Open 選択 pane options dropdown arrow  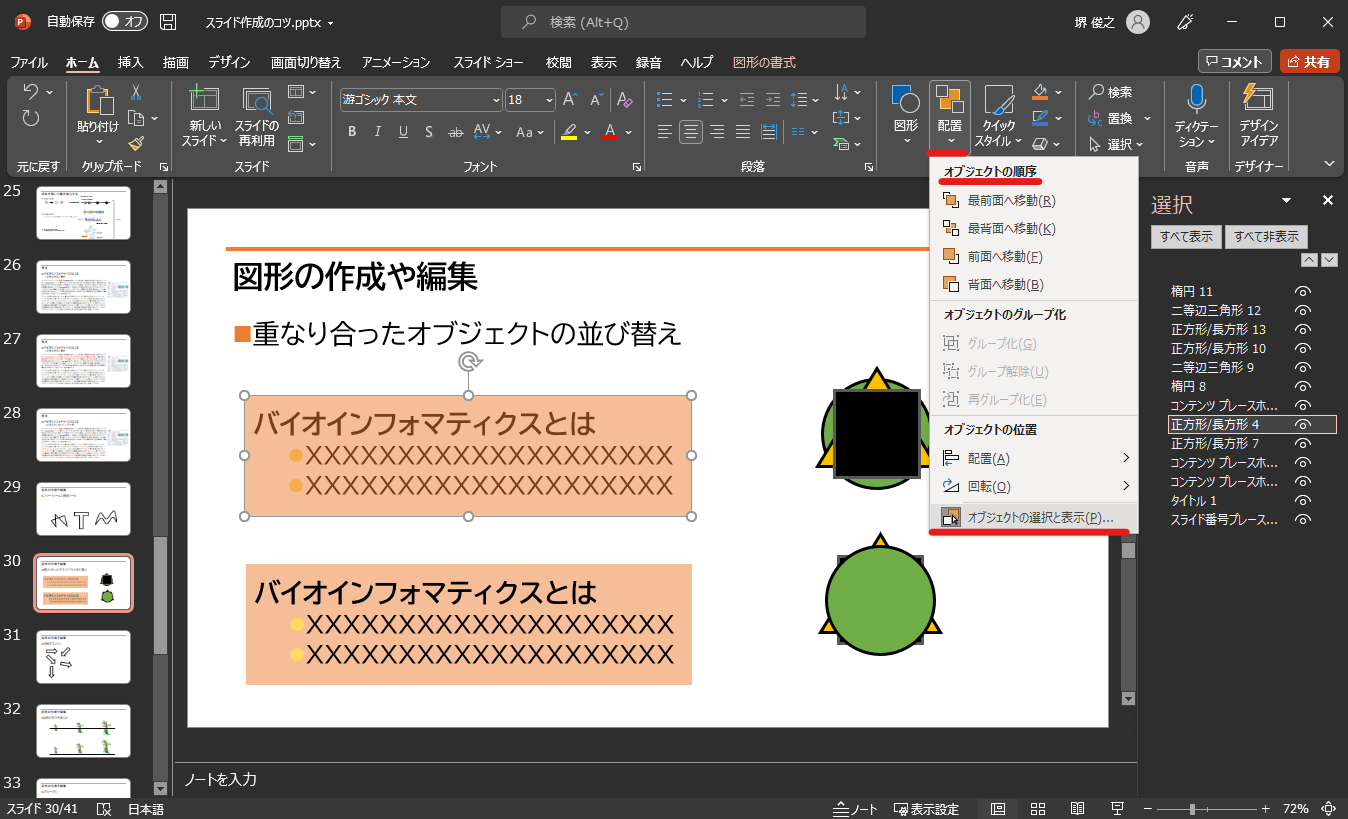[x=1286, y=200]
